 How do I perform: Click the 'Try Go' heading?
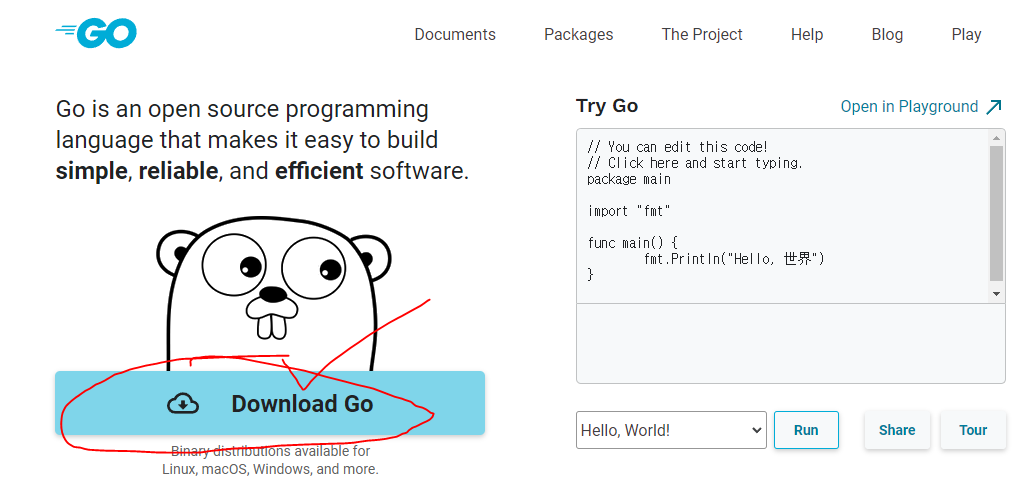pyautogui.click(x=607, y=106)
